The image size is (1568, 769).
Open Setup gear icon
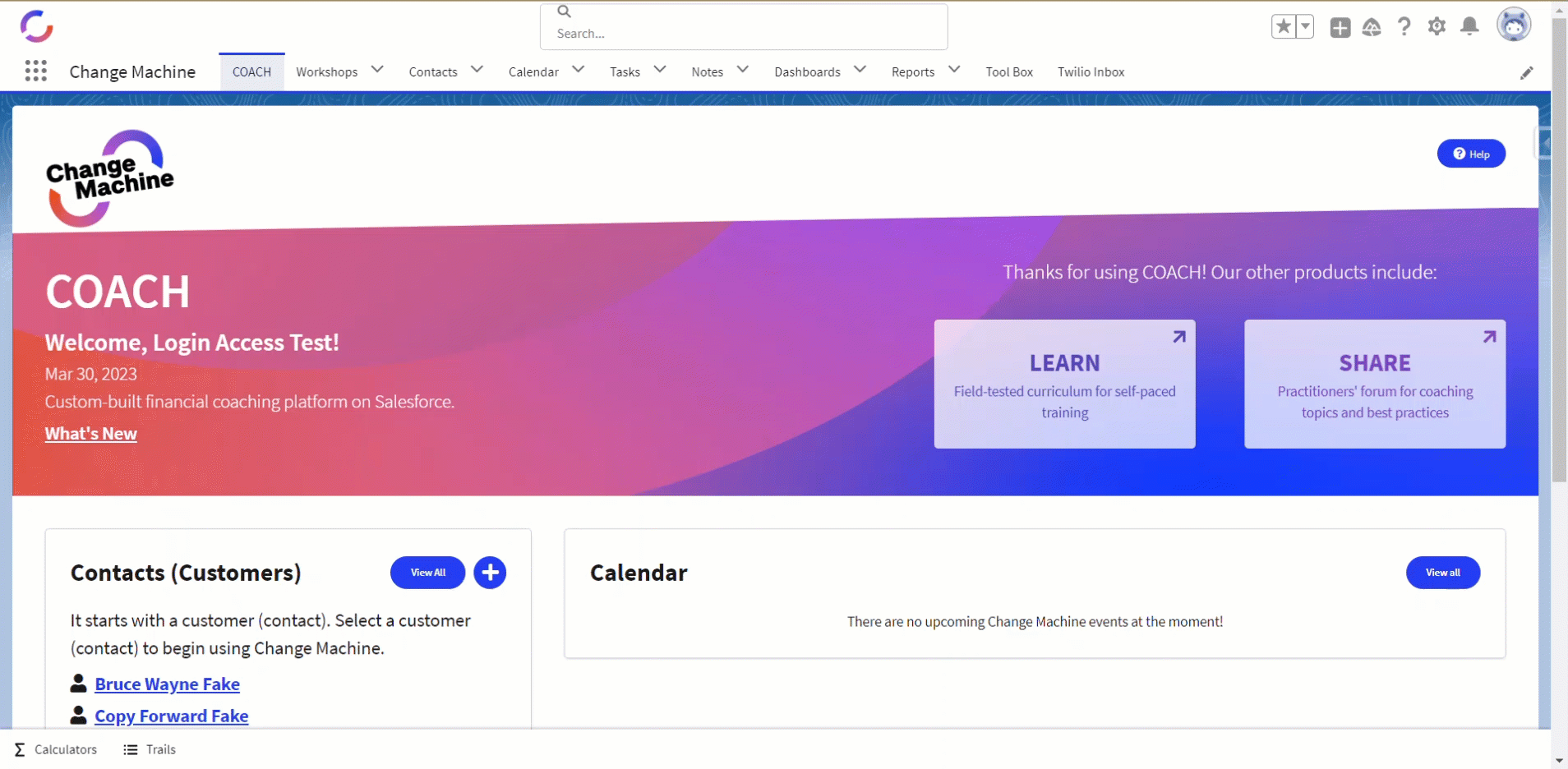click(1437, 26)
